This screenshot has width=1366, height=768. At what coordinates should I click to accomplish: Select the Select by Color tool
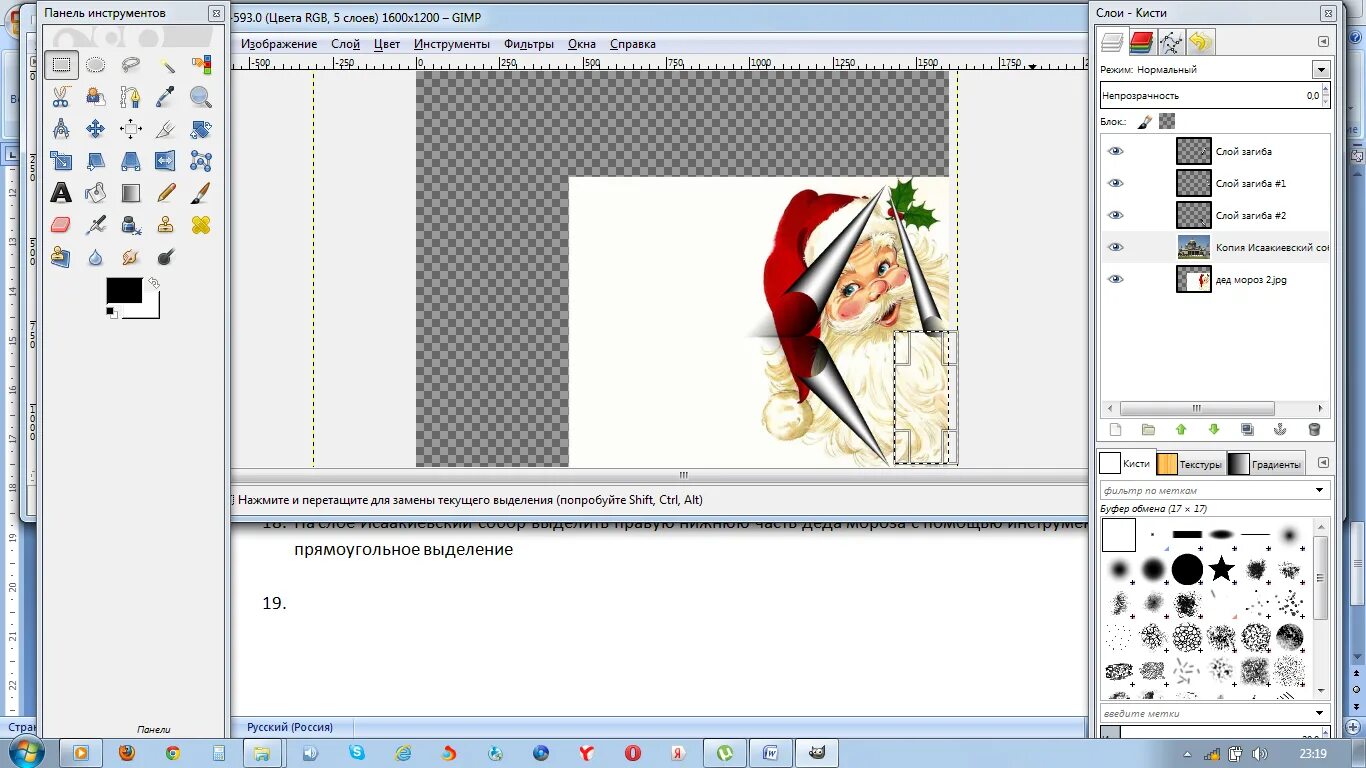click(201, 65)
